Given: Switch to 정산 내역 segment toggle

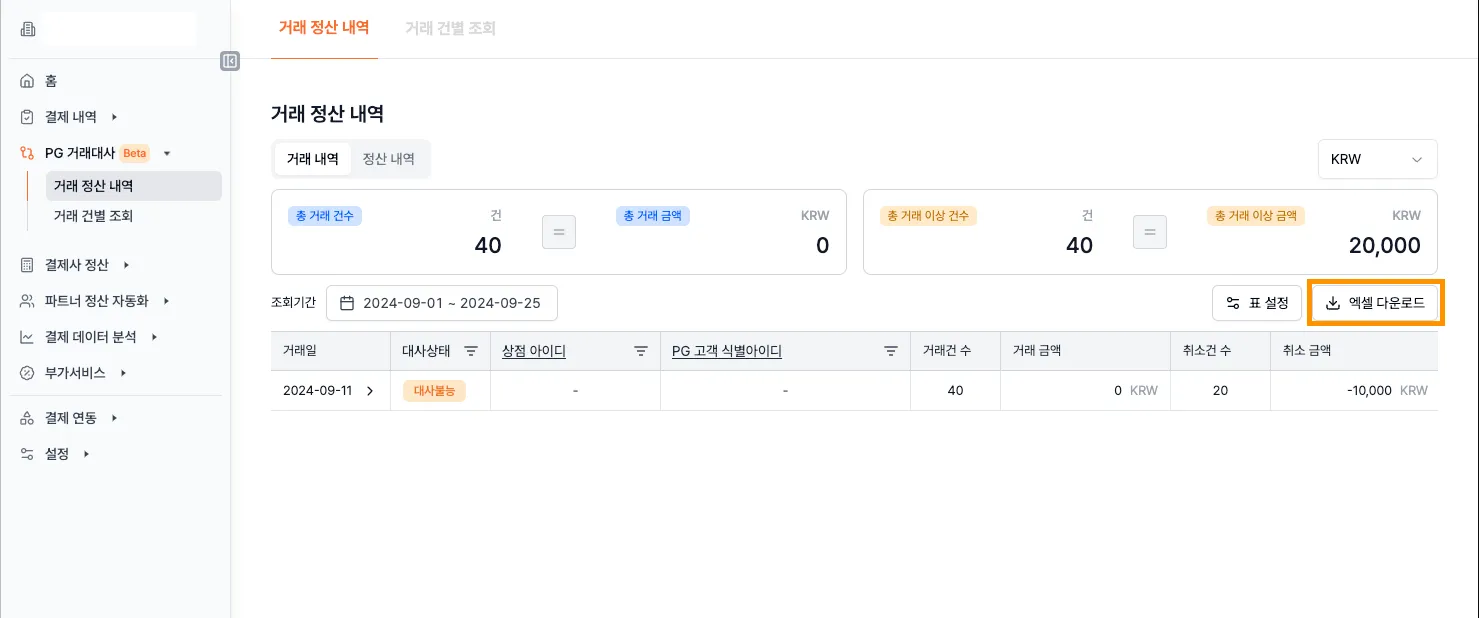Looking at the screenshot, I should click(x=388, y=159).
